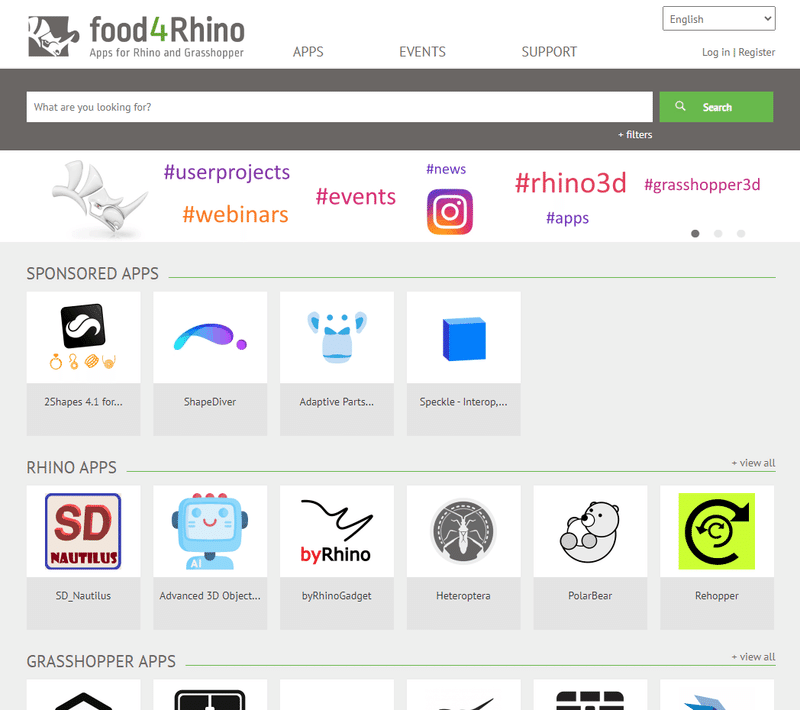This screenshot has width=800, height=710.
Task: Click the green Search button
Action: (x=716, y=107)
